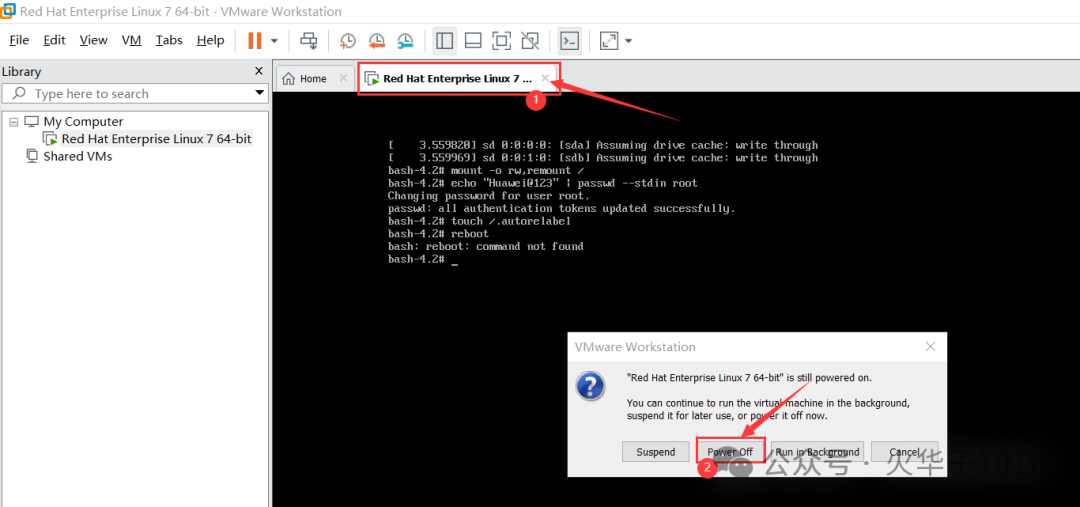
Task: Click the Suspend button in the dialog
Action: 656,452
